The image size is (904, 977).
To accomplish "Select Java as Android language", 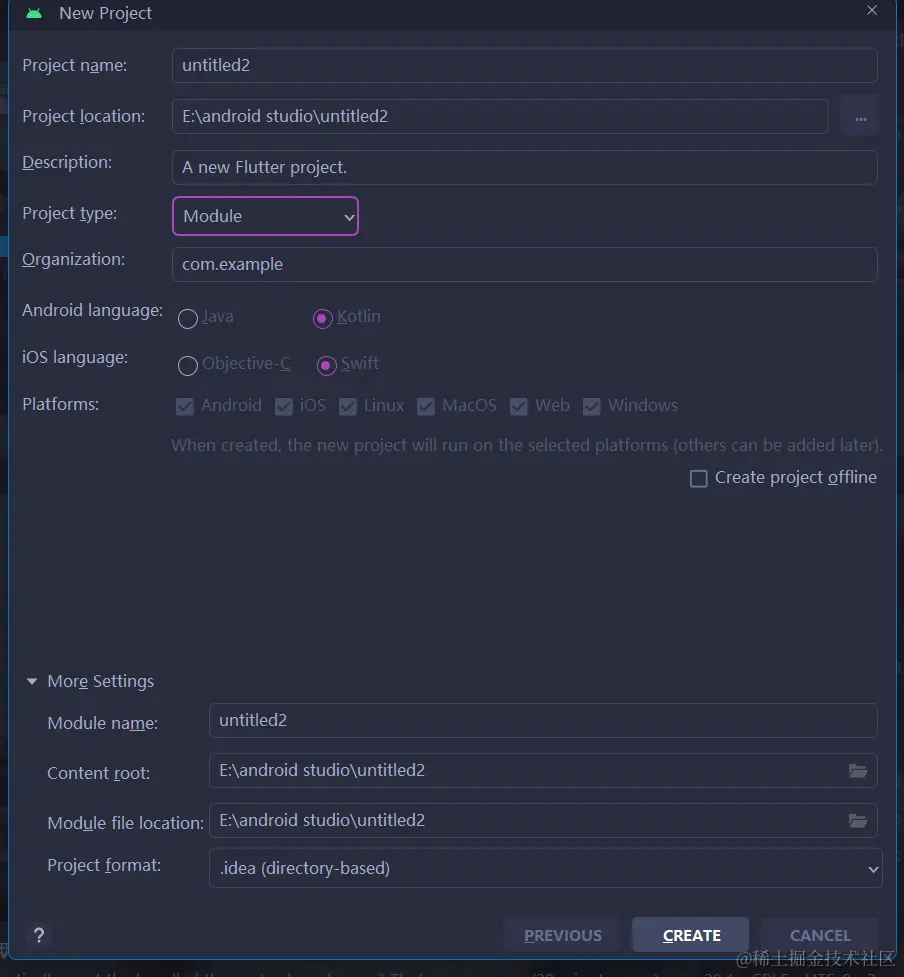I will coord(187,317).
